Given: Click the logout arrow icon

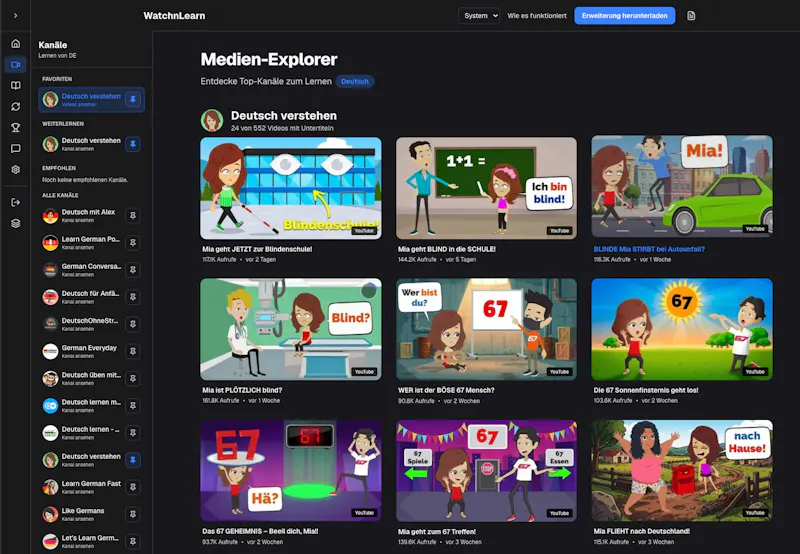Looking at the screenshot, I should [16, 203].
